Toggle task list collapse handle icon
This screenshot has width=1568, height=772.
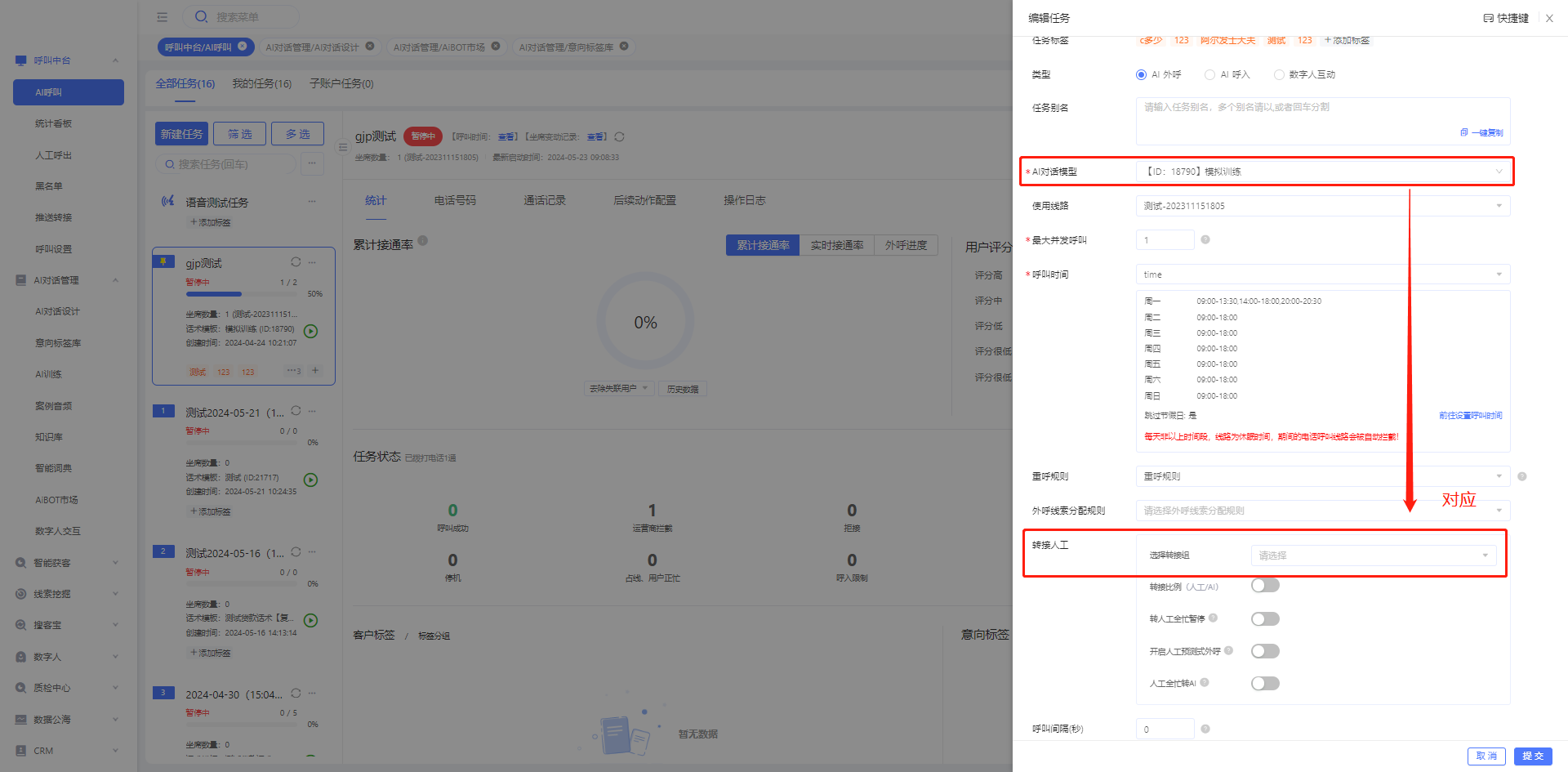tap(343, 147)
